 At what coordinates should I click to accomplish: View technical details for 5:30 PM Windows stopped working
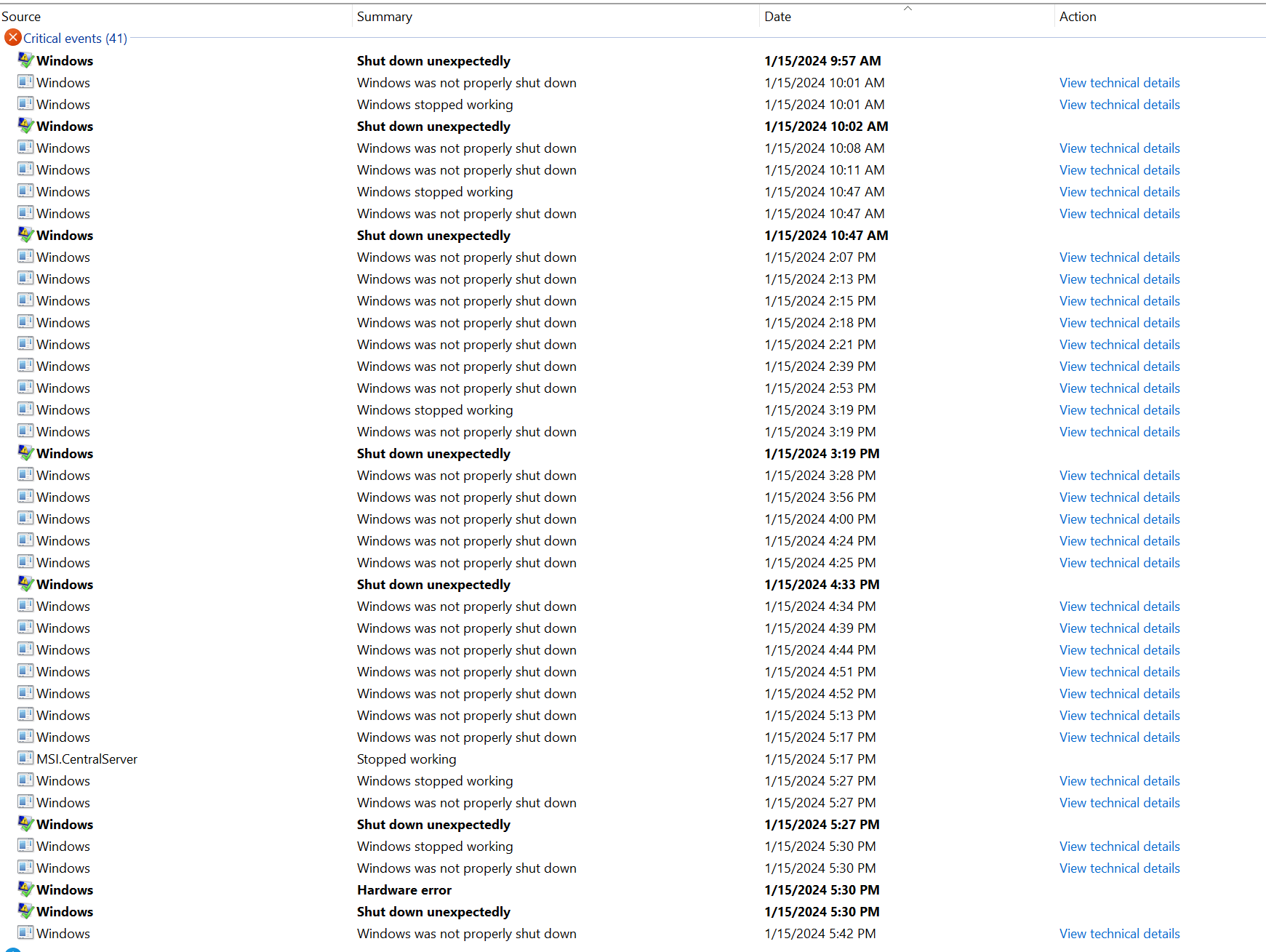pos(1119,847)
